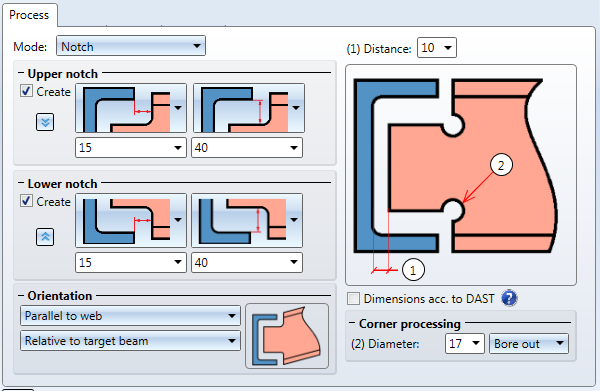
Task: Open lower notch 40 value dropdown
Action: coord(247,262)
